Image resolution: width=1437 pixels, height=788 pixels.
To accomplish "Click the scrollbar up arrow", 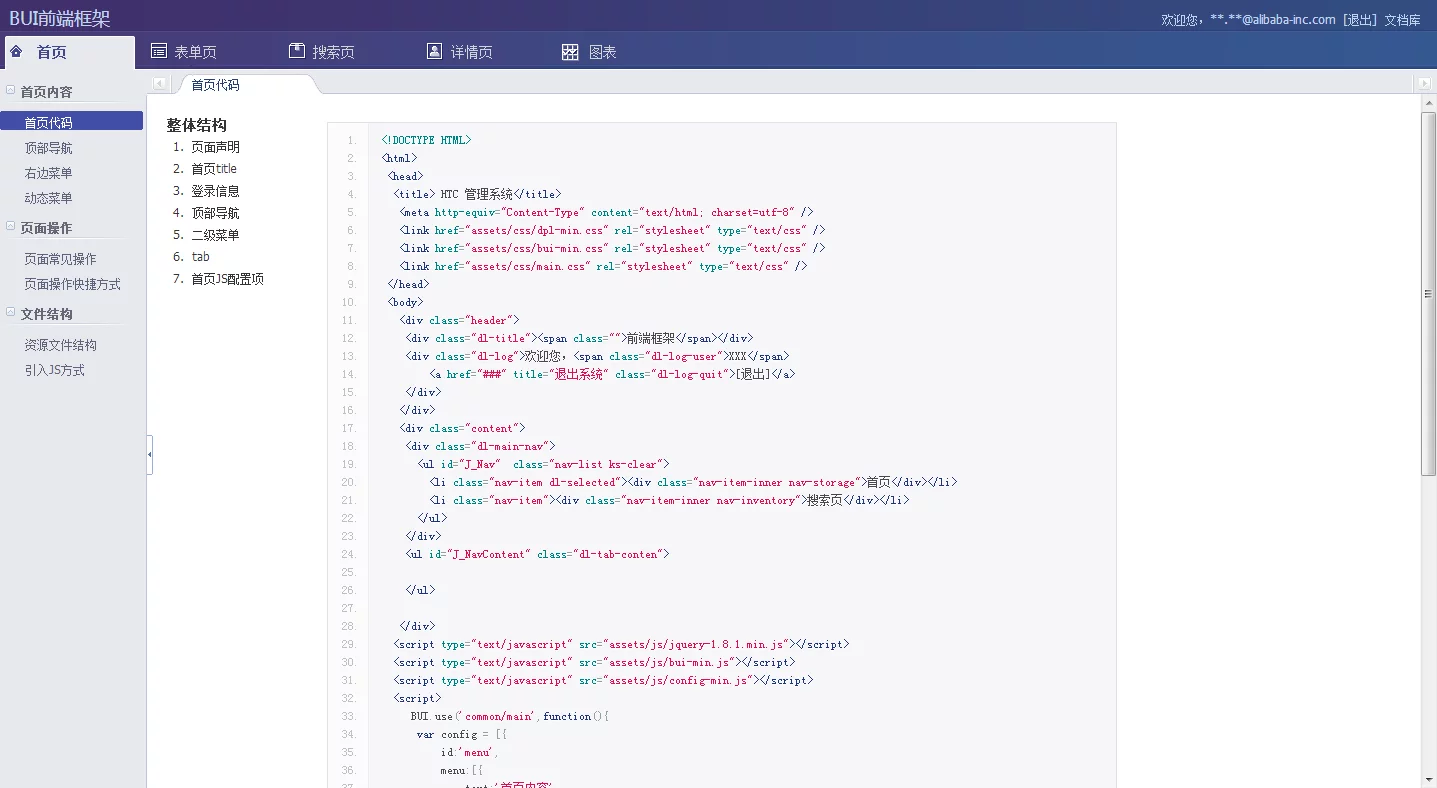I will 1429,103.
